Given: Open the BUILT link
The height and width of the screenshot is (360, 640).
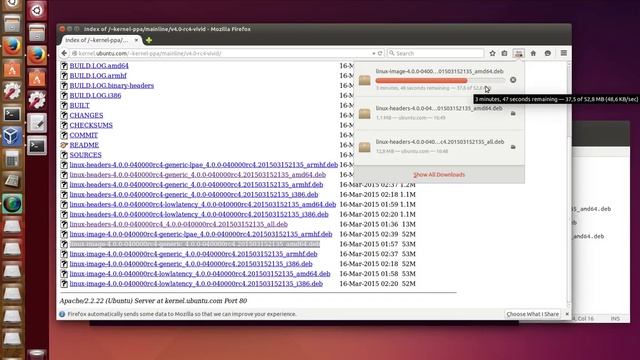Looking at the screenshot, I should [x=79, y=105].
